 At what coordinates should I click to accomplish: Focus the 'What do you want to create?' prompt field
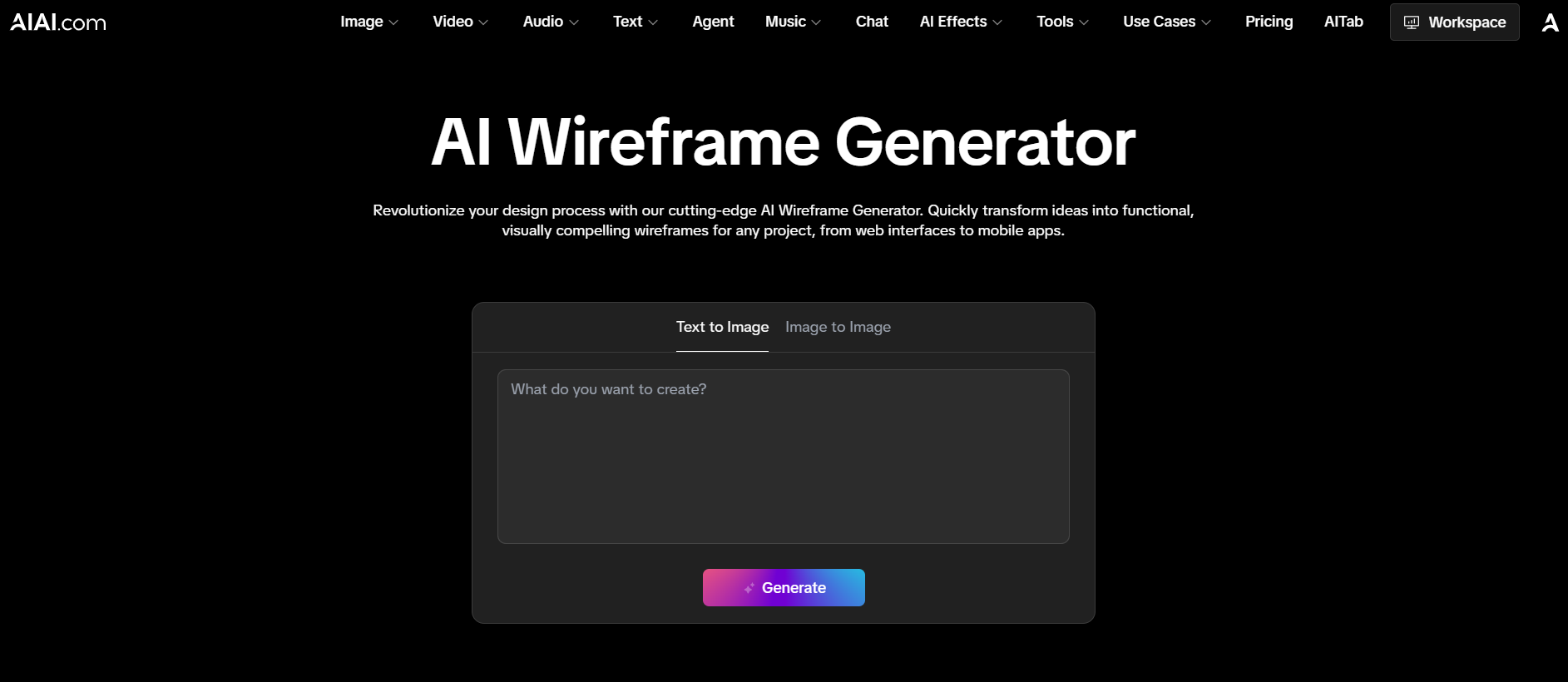(x=784, y=457)
